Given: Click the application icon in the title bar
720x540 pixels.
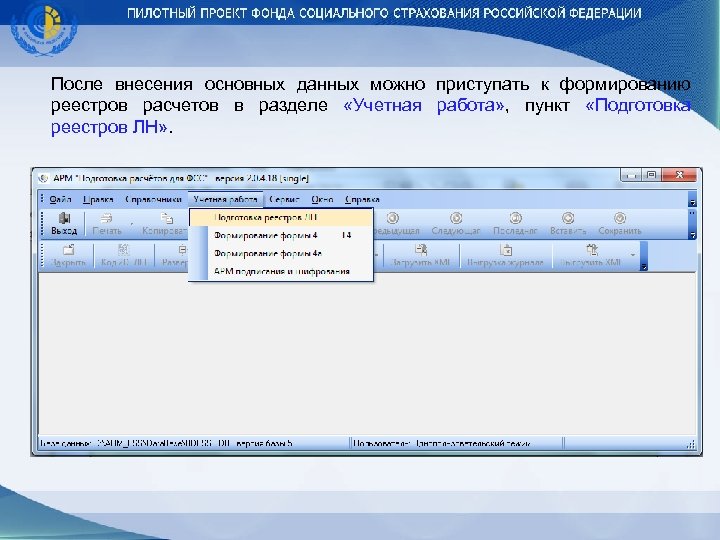Looking at the screenshot, I should coord(44,178).
